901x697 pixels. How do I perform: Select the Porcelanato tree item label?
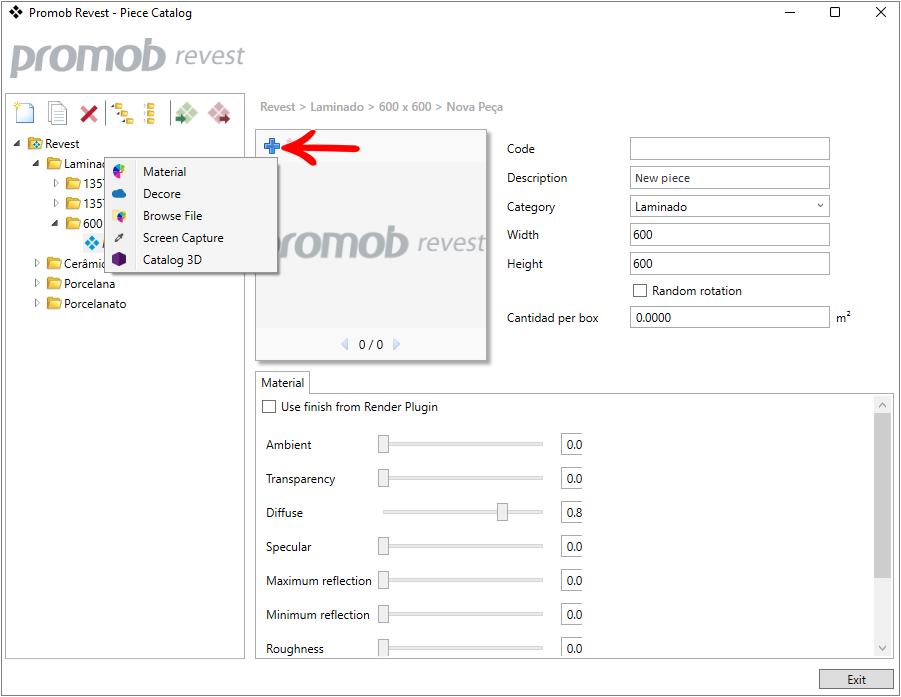pyautogui.click(x=95, y=304)
